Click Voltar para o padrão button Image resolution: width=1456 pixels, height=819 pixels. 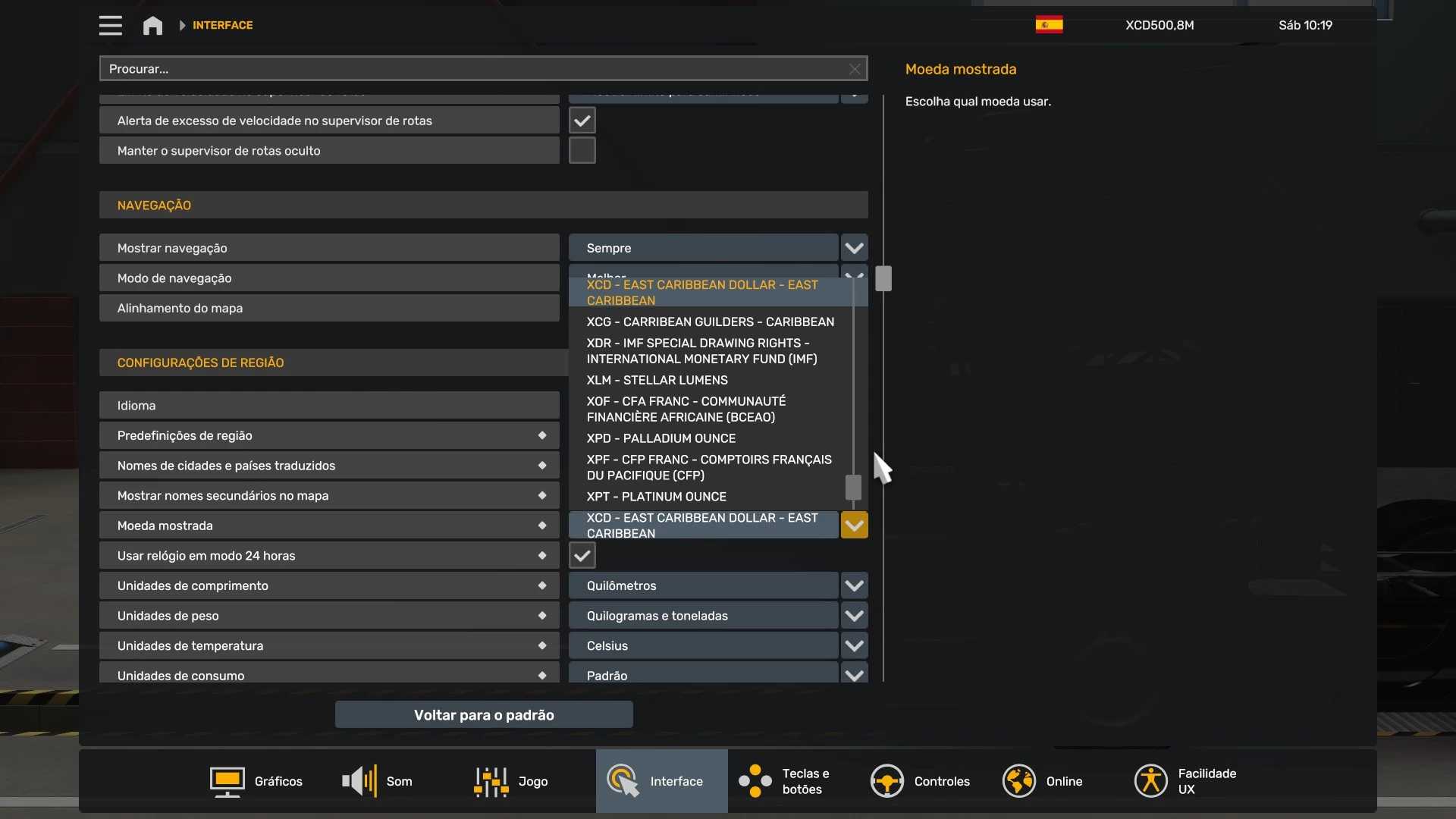(x=484, y=715)
